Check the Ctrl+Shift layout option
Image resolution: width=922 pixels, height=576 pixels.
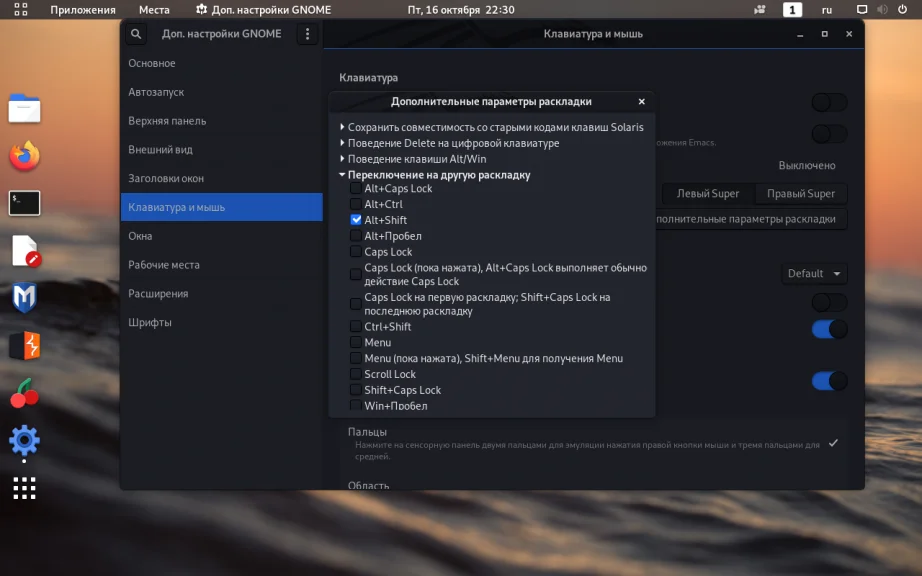[356, 327]
